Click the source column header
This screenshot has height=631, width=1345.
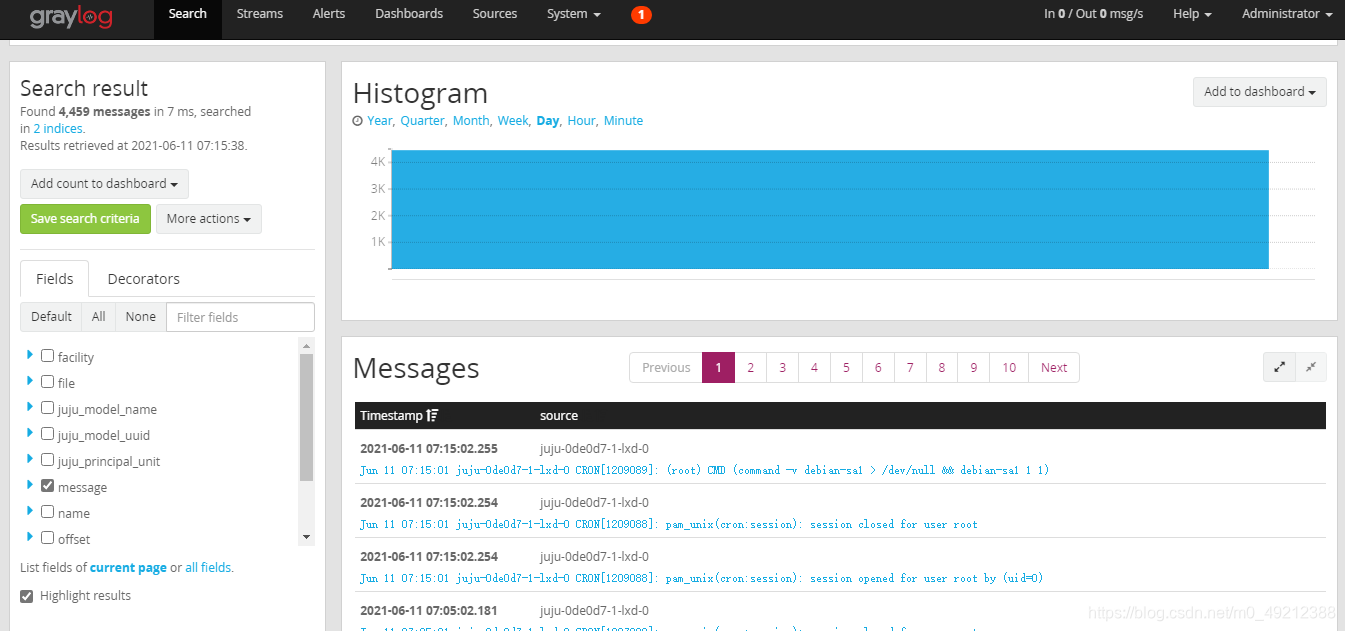(x=559, y=415)
